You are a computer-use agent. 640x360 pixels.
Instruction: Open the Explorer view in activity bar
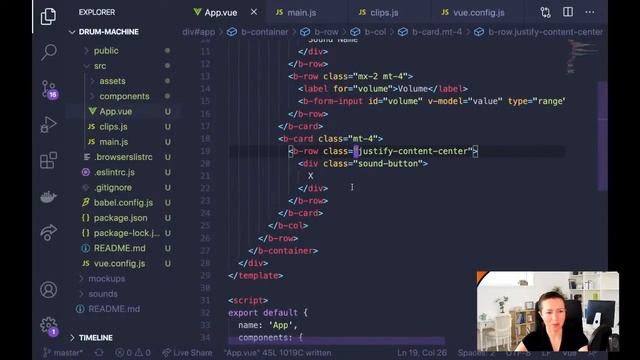click(x=48, y=16)
